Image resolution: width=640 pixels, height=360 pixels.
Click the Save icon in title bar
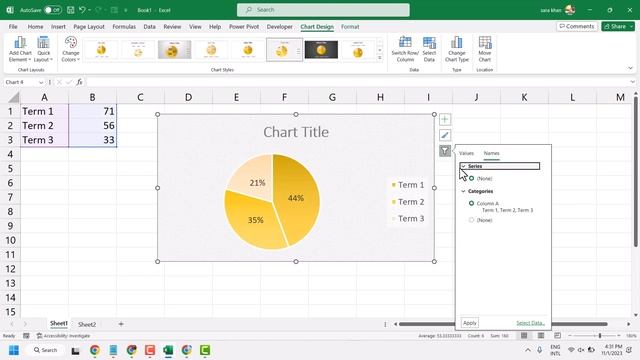pos(71,10)
